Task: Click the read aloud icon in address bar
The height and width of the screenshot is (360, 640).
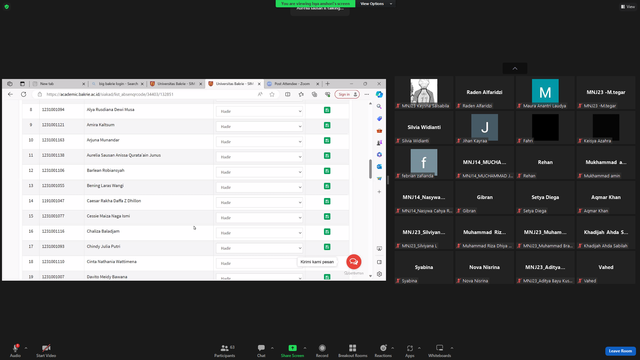Action: tap(260, 94)
